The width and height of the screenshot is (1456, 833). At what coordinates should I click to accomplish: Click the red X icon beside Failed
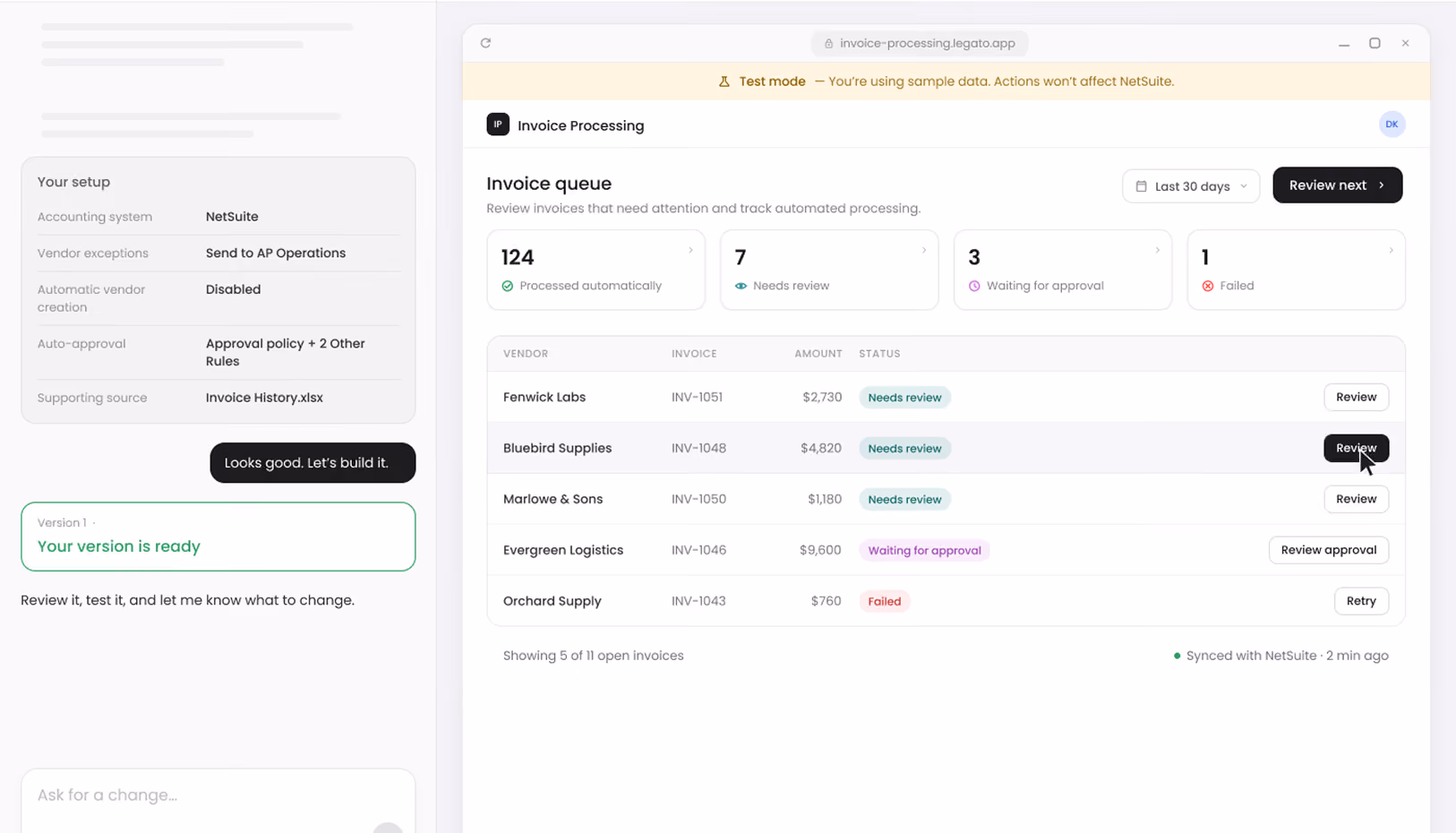tap(1208, 286)
